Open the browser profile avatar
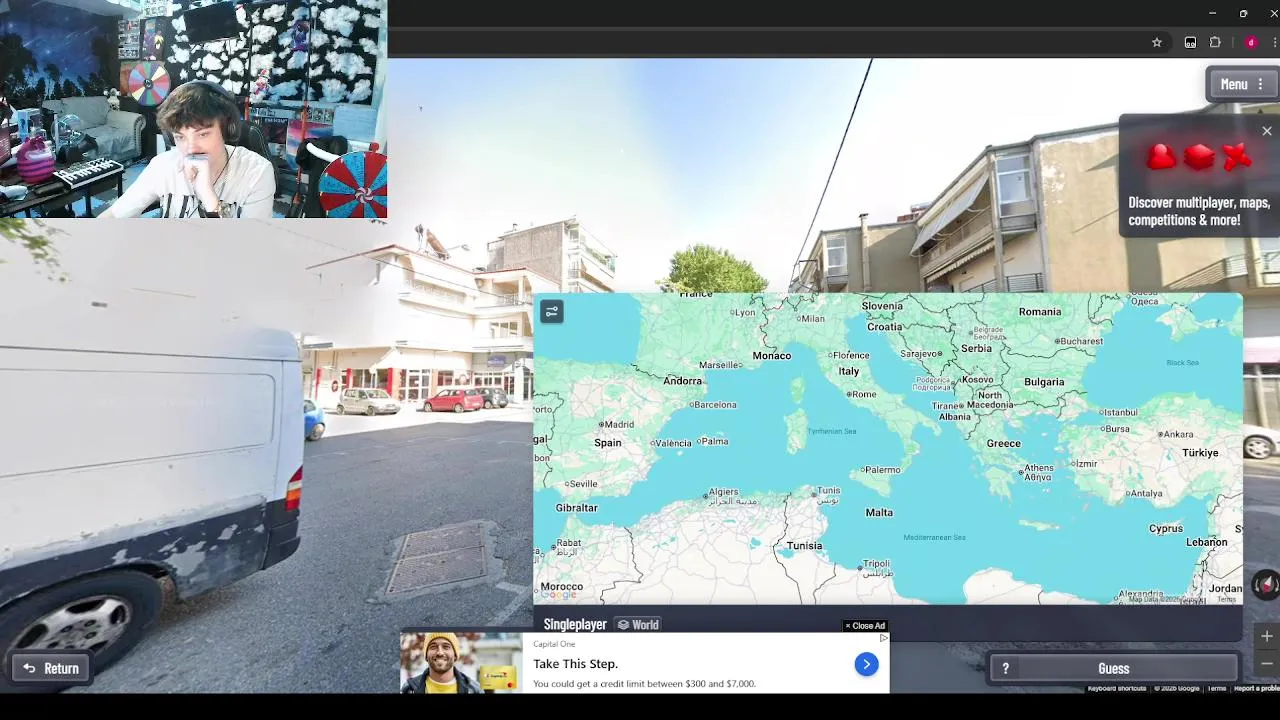Screen dimensions: 1280x720 tap(1250, 42)
